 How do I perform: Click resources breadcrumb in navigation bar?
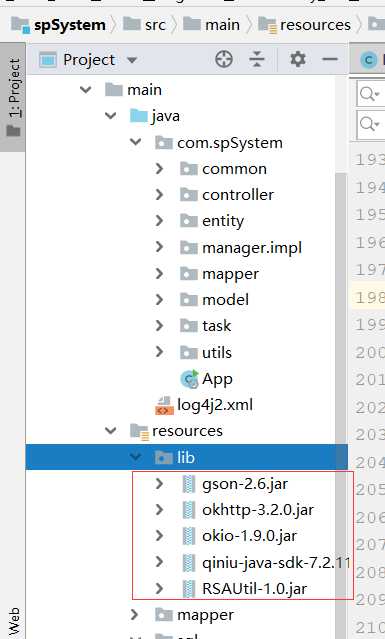305,25
